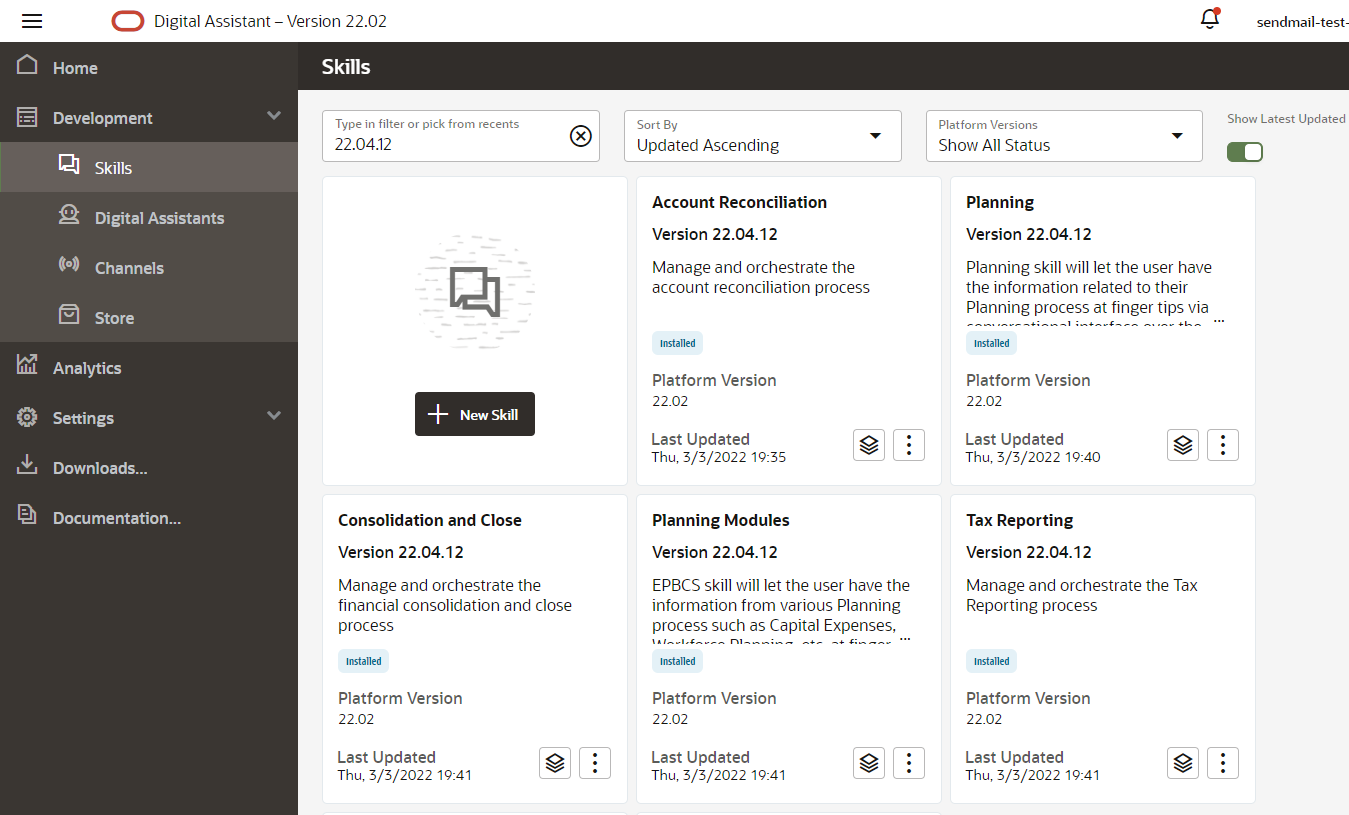Click the notifications bell icon
The image size is (1349, 815).
(1210, 19)
